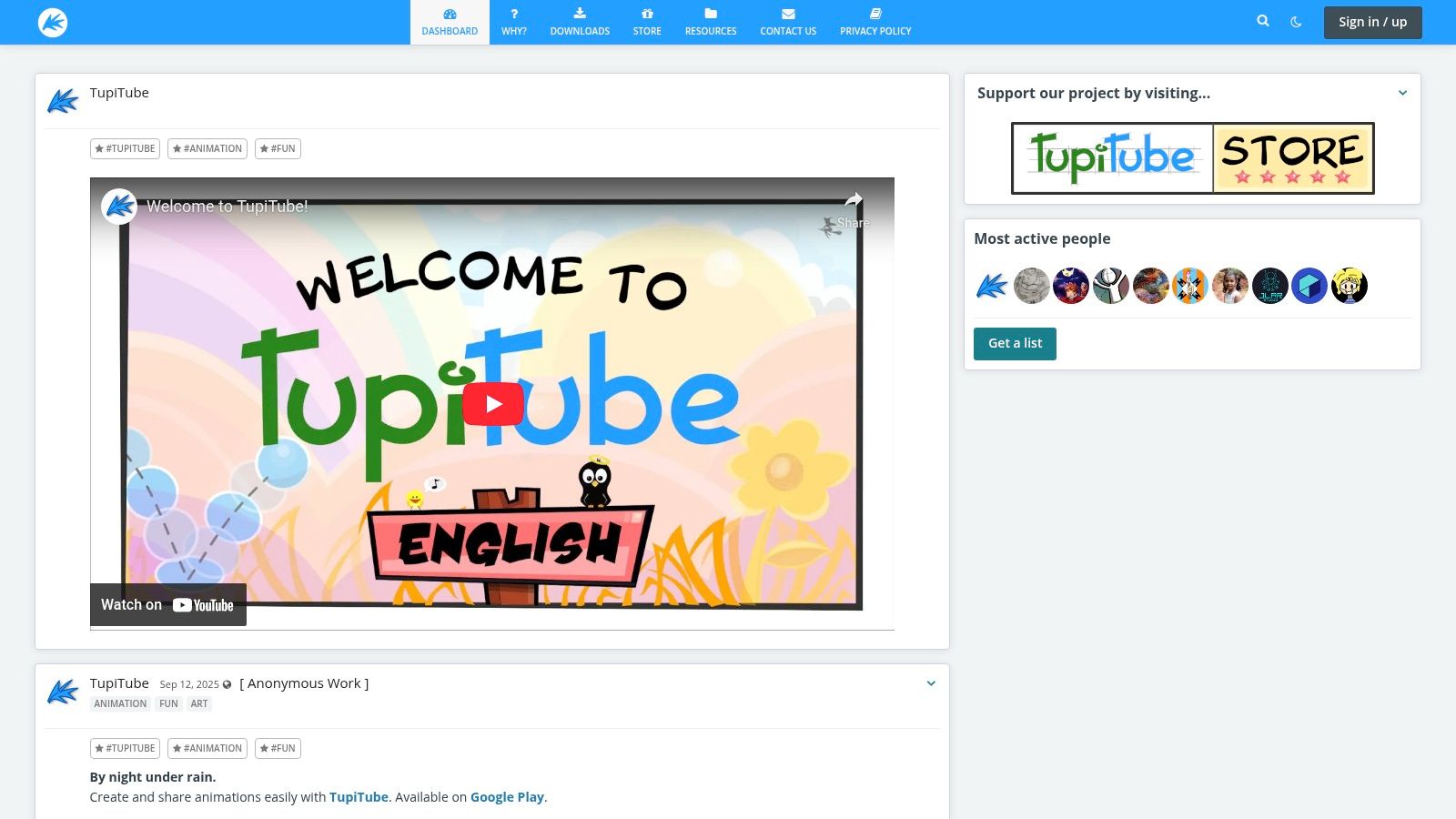
Task: Expand the Anonymous Work post options chevron
Action: pos(931,683)
